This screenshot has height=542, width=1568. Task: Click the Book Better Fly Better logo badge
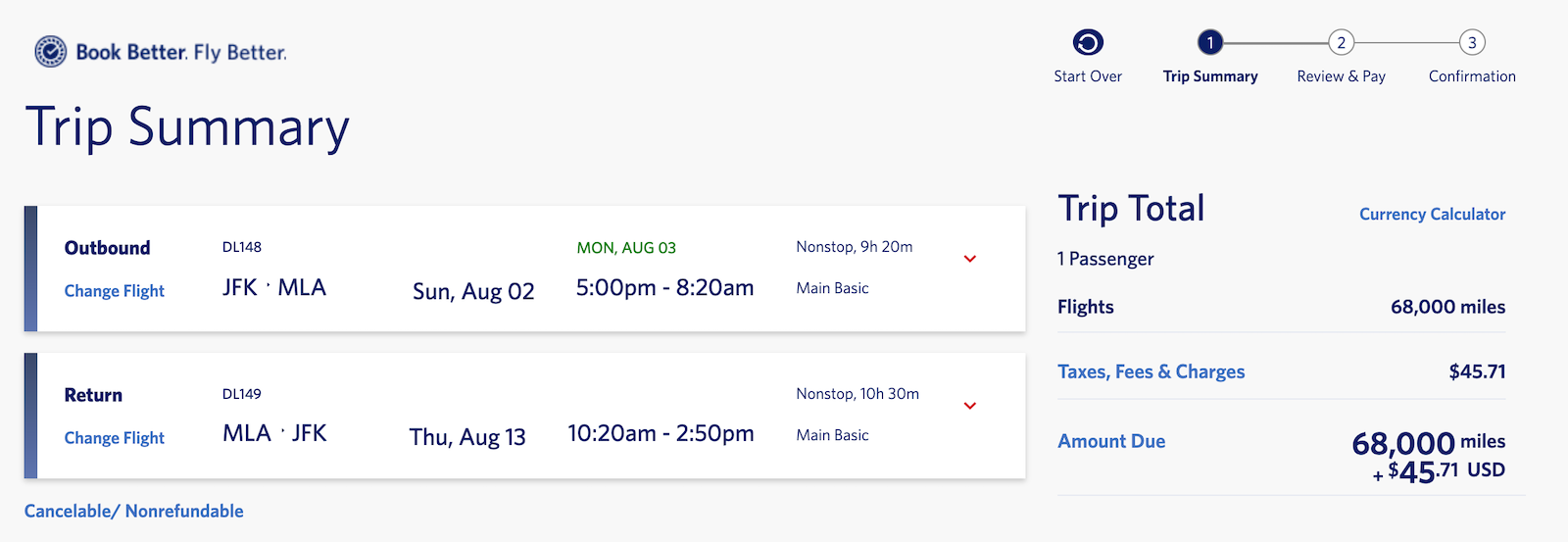point(51,51)
